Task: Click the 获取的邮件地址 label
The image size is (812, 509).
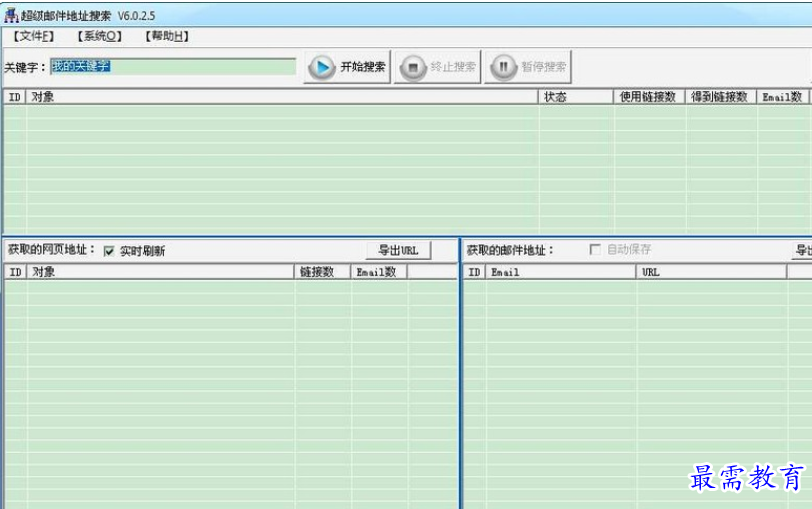Action: point(511,250)
